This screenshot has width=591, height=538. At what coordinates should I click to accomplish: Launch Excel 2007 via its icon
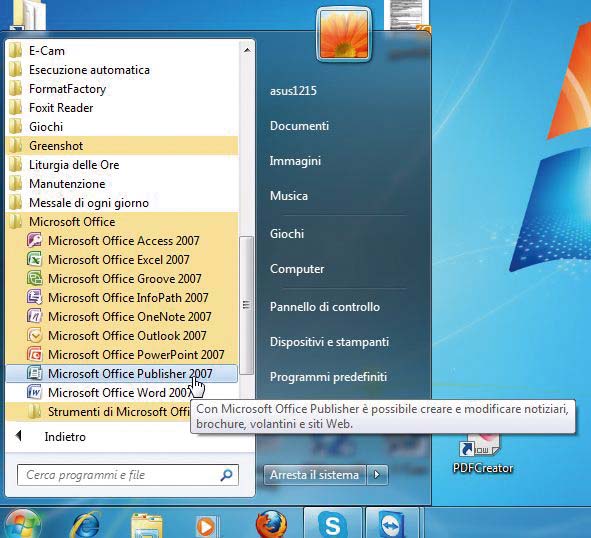coord(34,259)
